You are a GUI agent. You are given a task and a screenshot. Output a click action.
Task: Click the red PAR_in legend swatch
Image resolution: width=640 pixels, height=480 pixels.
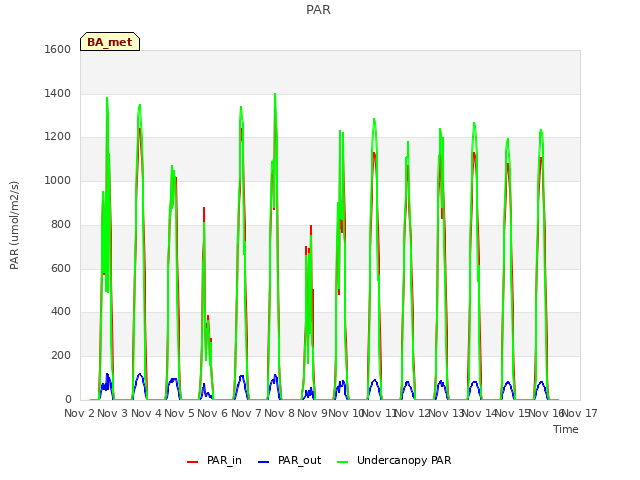click(x=192, y=462)
